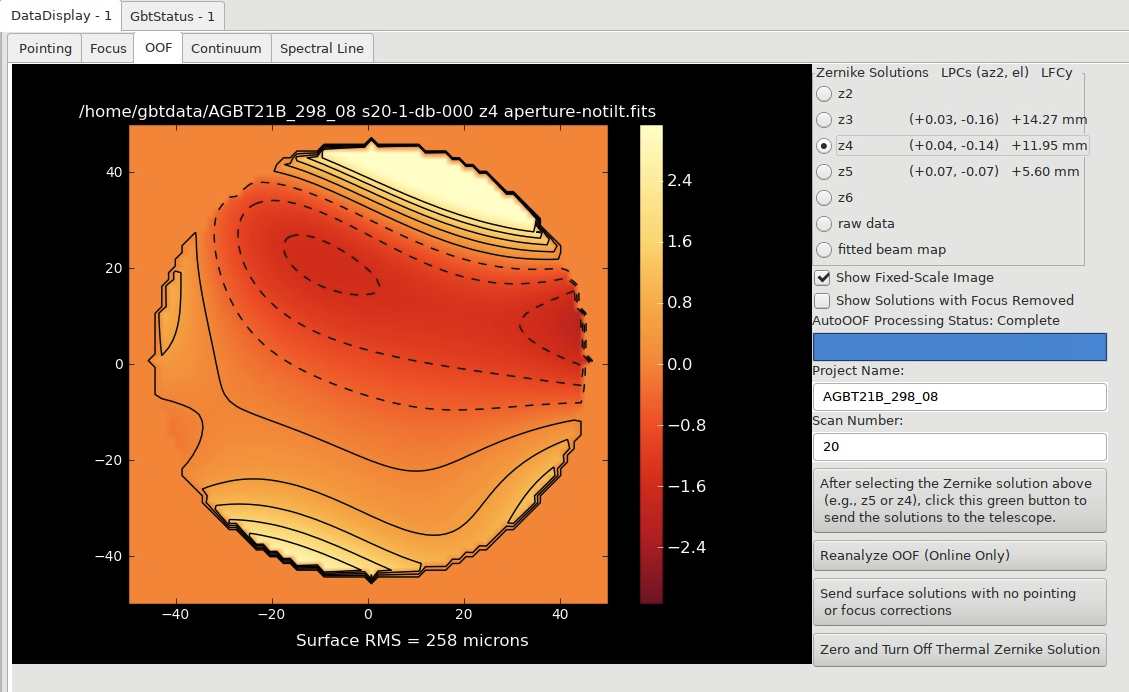Uncheck Show Fixed-Scale Image
The width and height of the screenshot is (1129, 692).
tap(822, 278)
